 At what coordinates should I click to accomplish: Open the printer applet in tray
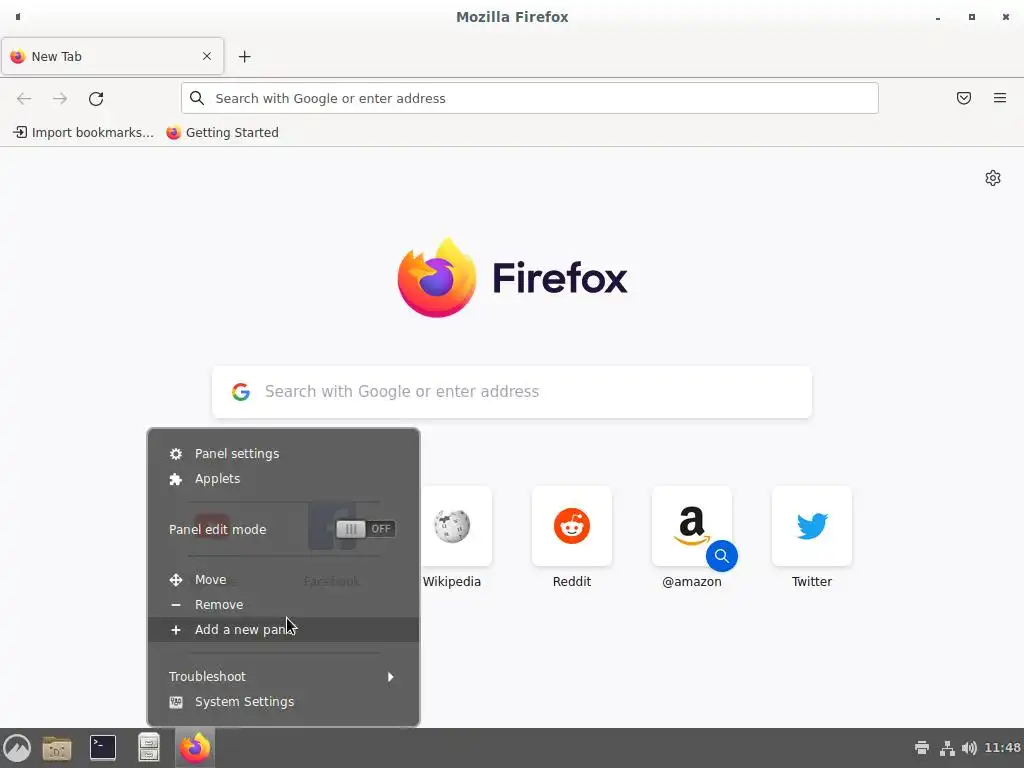click(922, 748)
